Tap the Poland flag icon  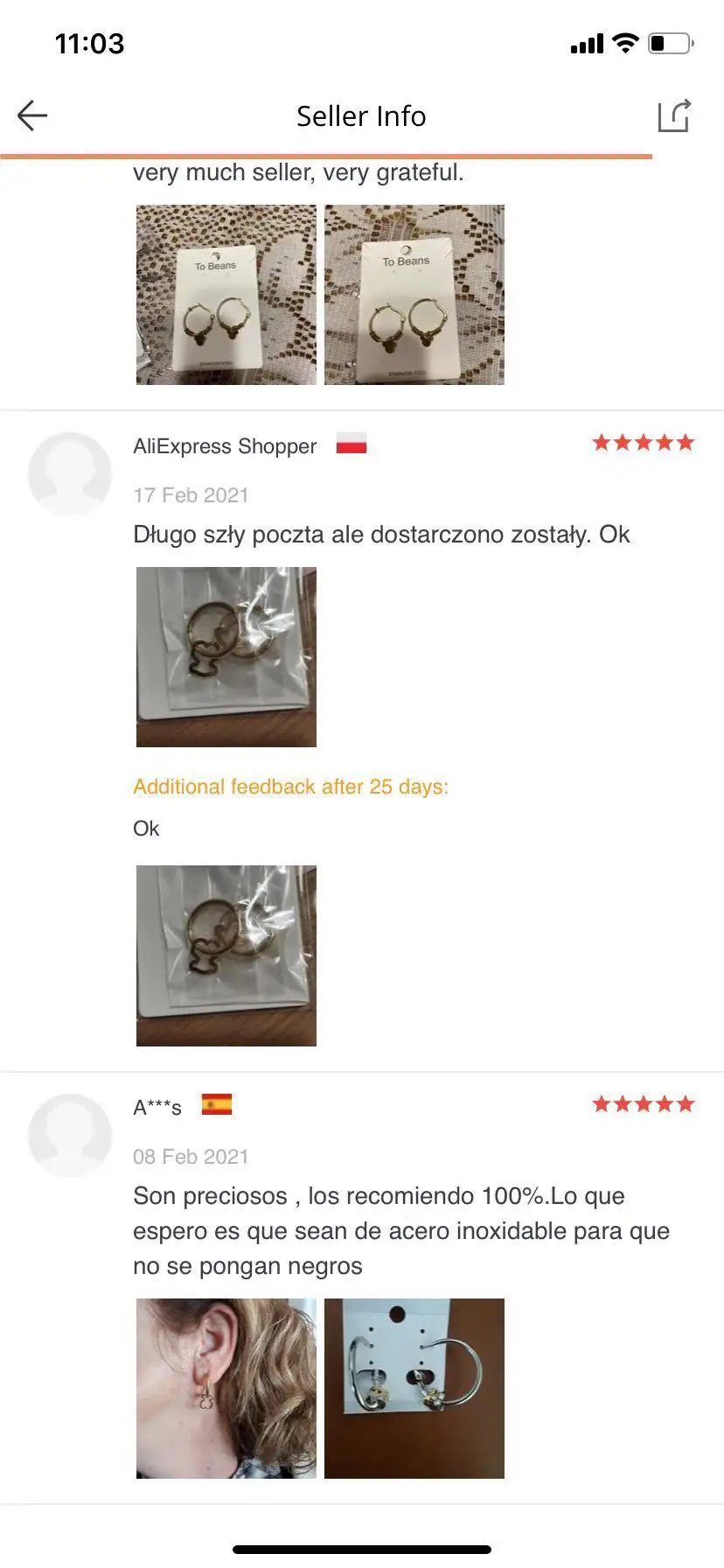(352, 444)
